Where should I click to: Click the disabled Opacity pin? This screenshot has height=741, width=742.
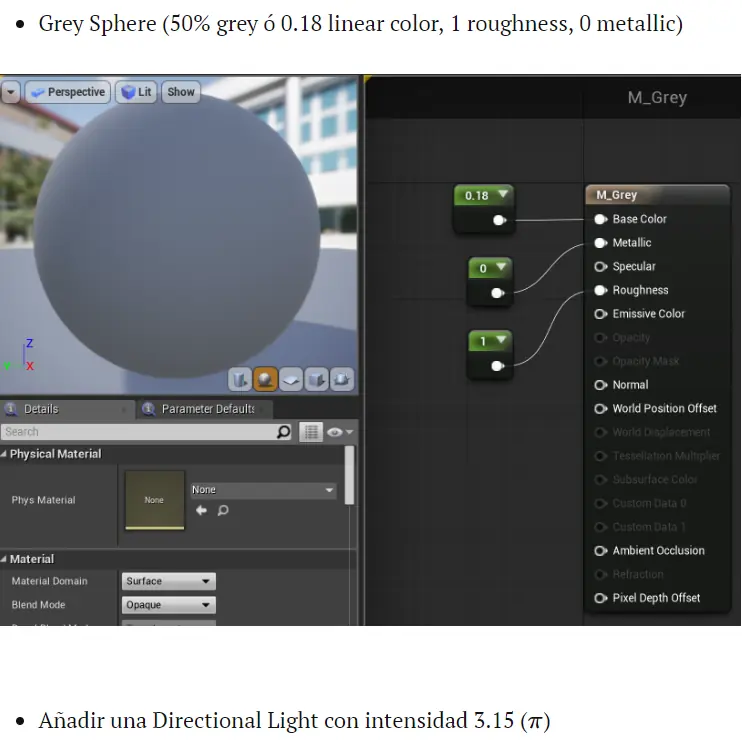pos(601,337)
